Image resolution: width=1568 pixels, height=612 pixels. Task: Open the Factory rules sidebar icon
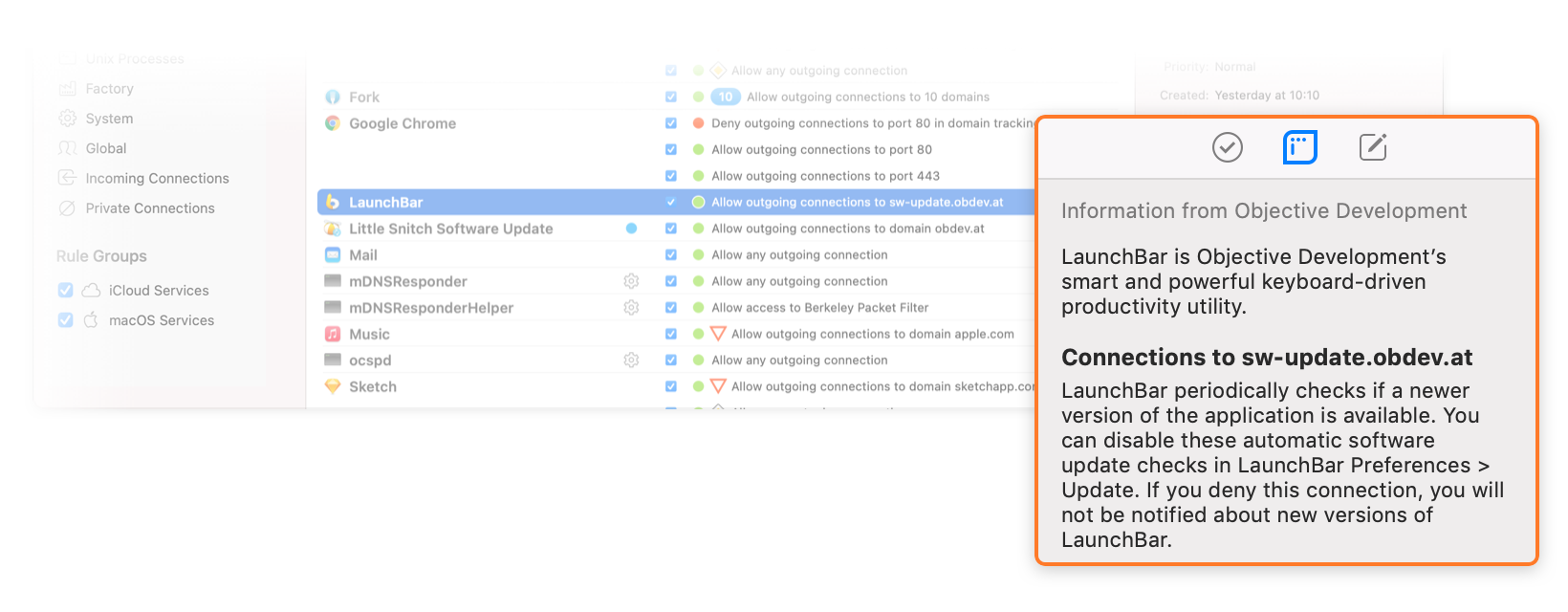click(67, 89)
